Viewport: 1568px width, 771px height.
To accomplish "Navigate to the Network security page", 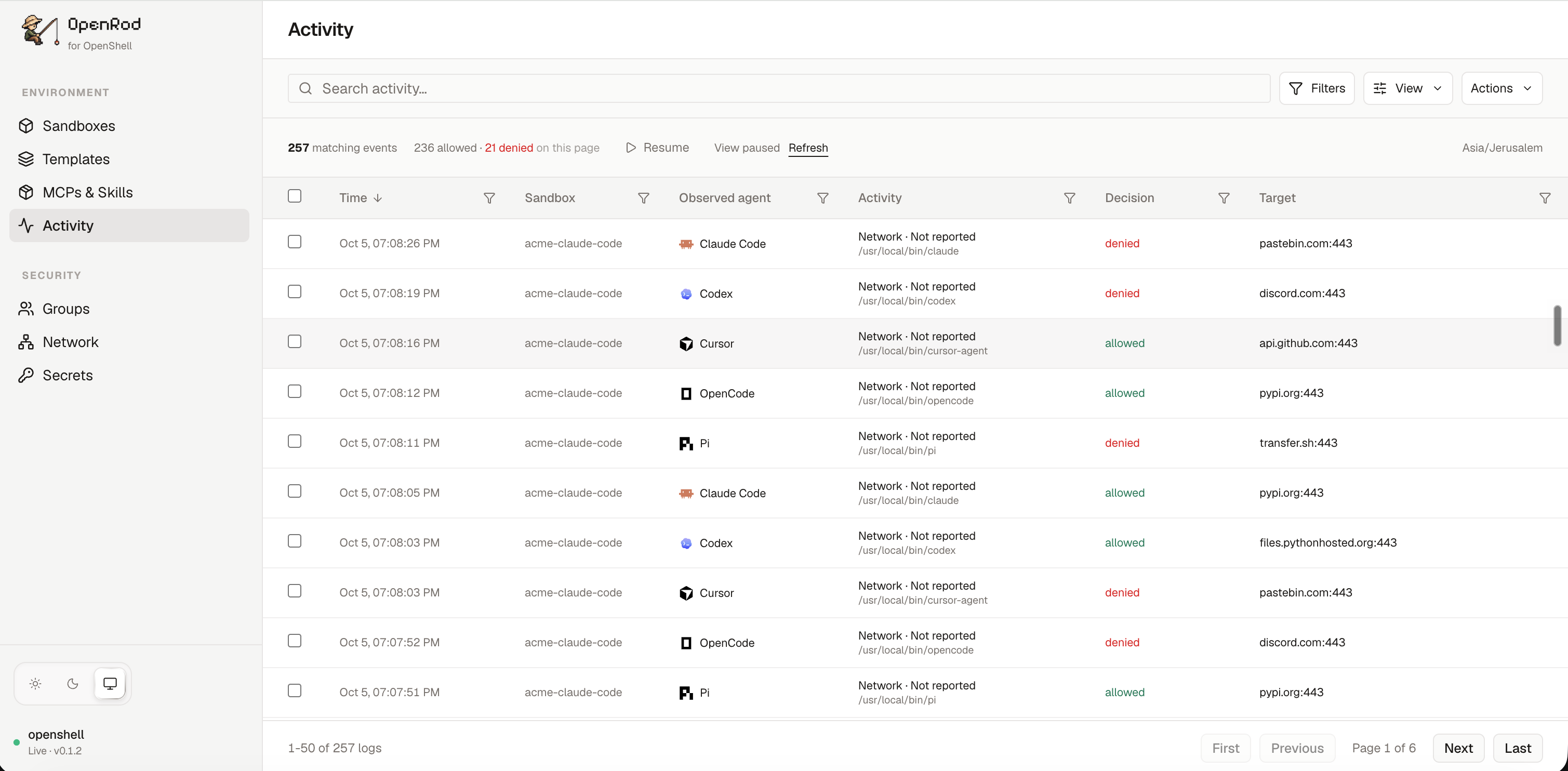I will pos(129,342).
